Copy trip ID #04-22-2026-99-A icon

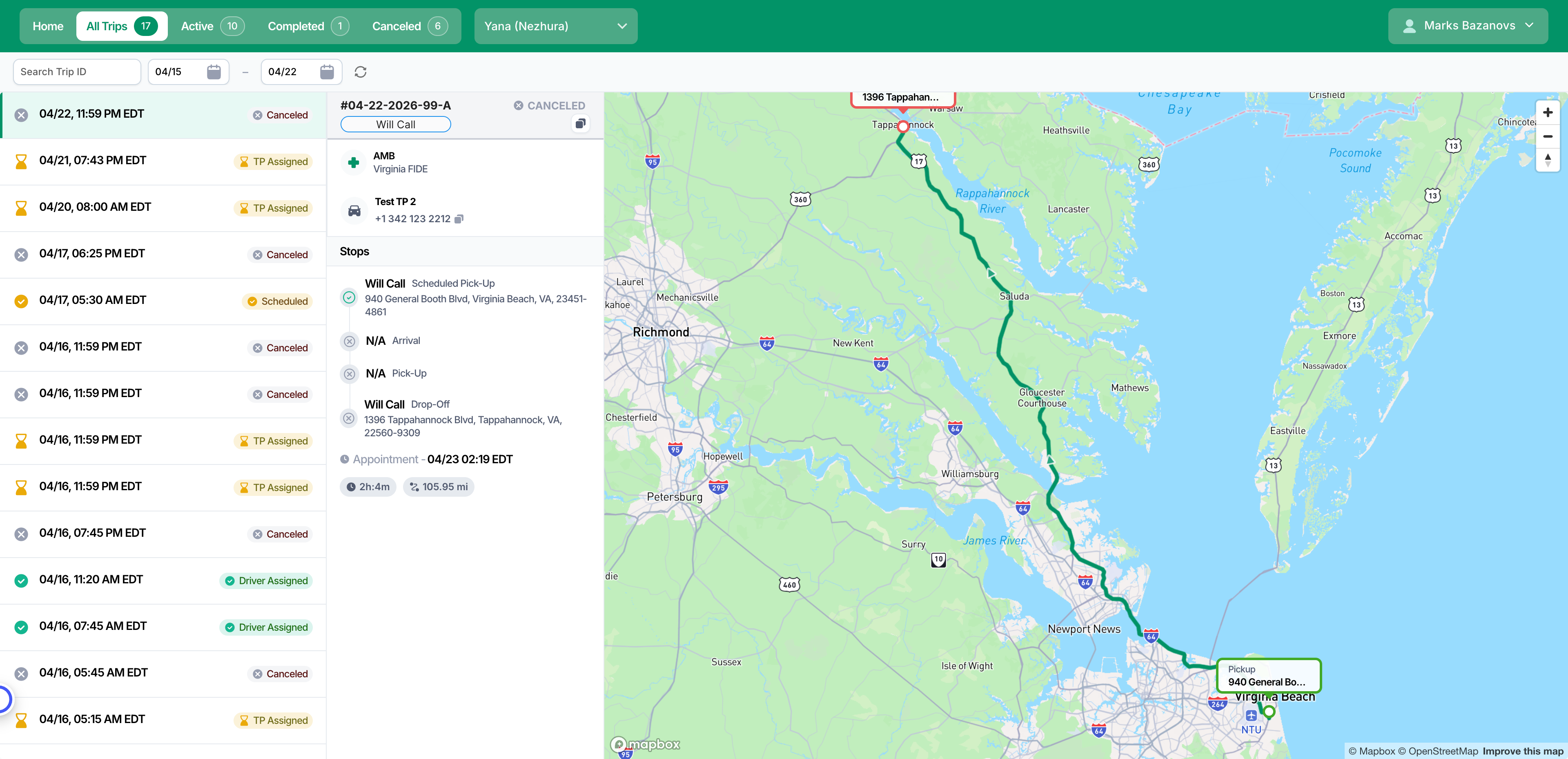580,124
